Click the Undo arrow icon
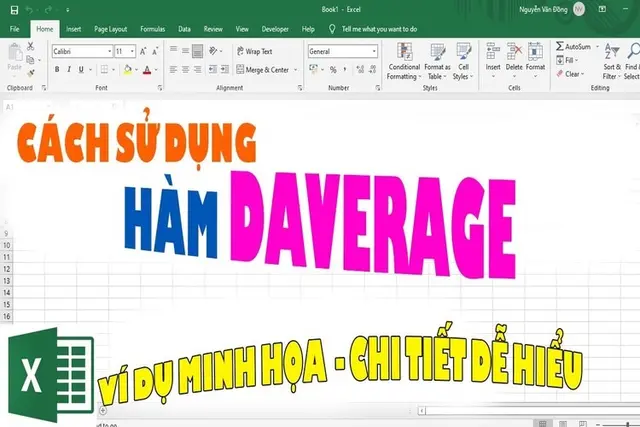Image resolution: width=640 pixels, height=427 pixels. tap(30, 10)
